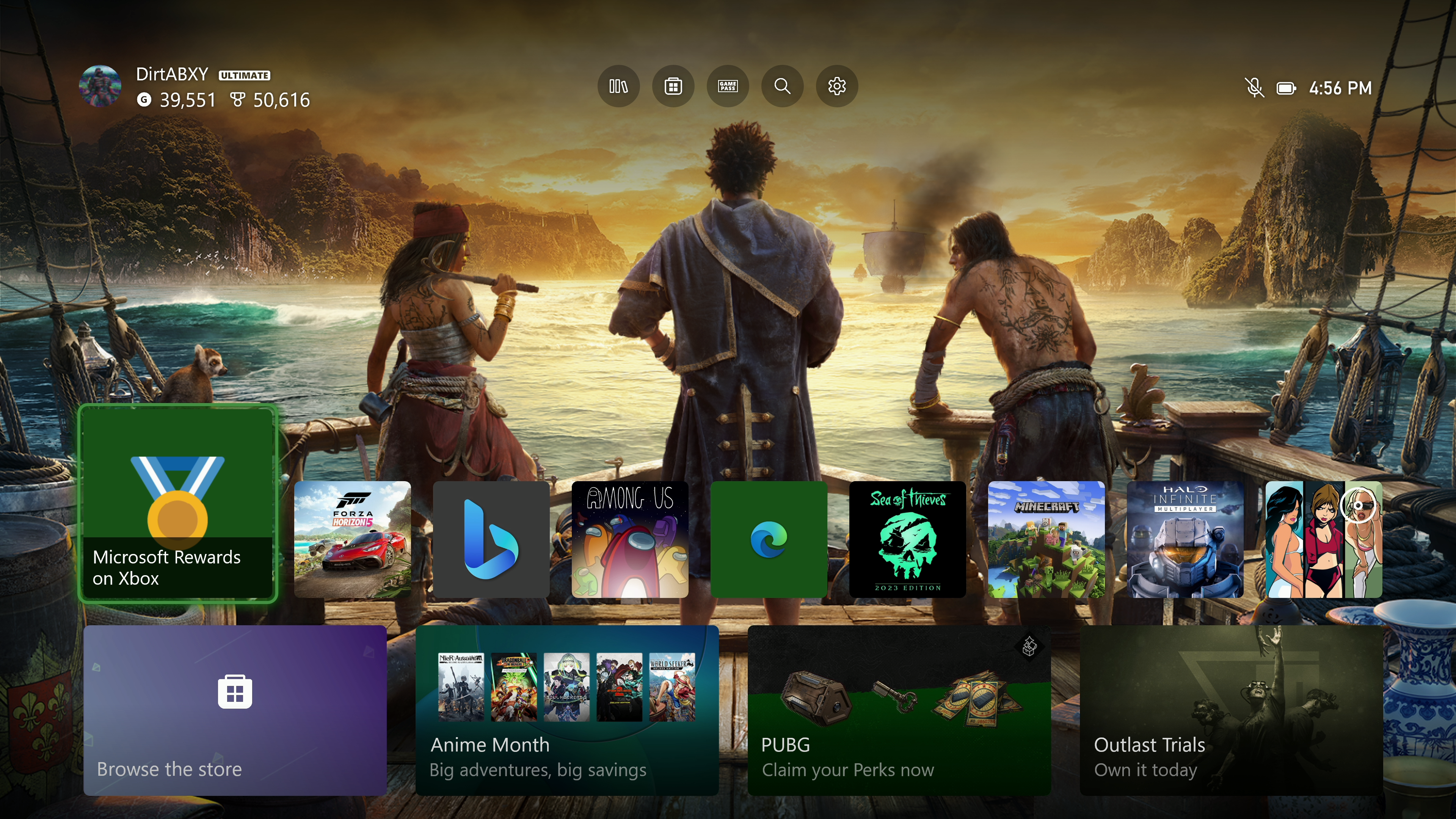The height and width of the screenshot is (819, 1456).
Task: Open the Anime Month promotion card
Action: pyautogui.click(x=567, y=710)
